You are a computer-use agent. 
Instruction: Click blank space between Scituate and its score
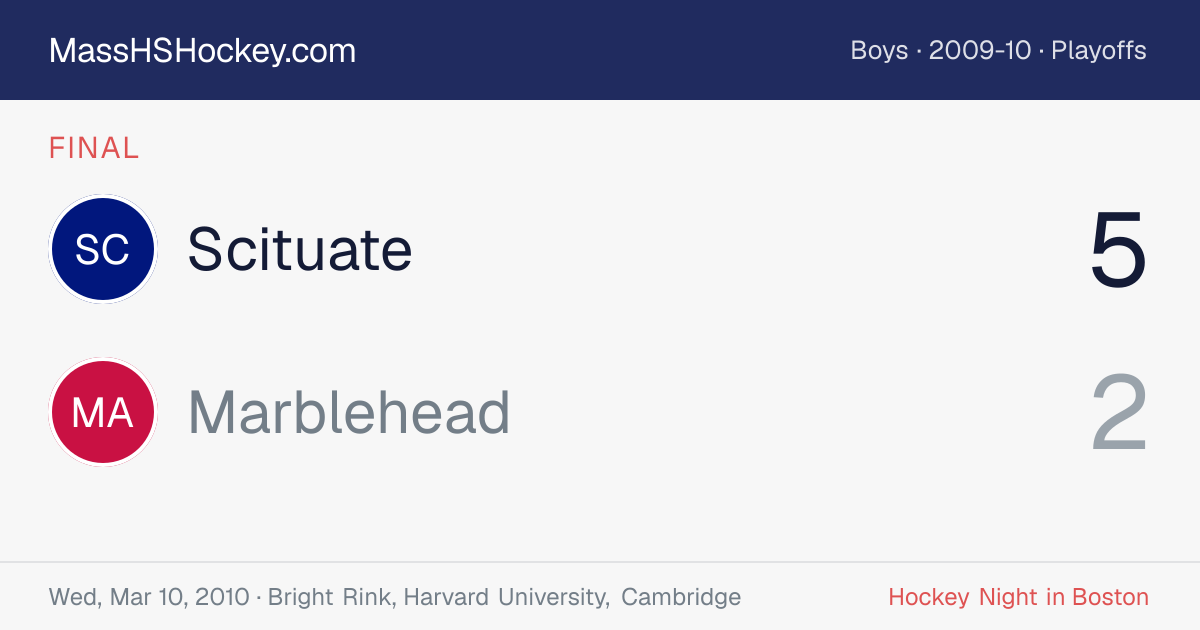pos(750,249)
